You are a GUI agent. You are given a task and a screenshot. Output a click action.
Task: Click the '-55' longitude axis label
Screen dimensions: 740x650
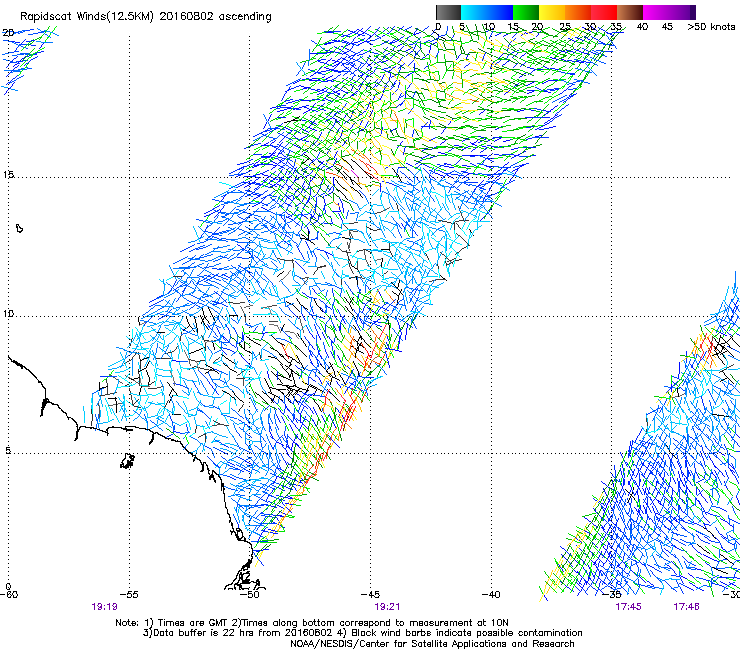(x=129, y=594)
